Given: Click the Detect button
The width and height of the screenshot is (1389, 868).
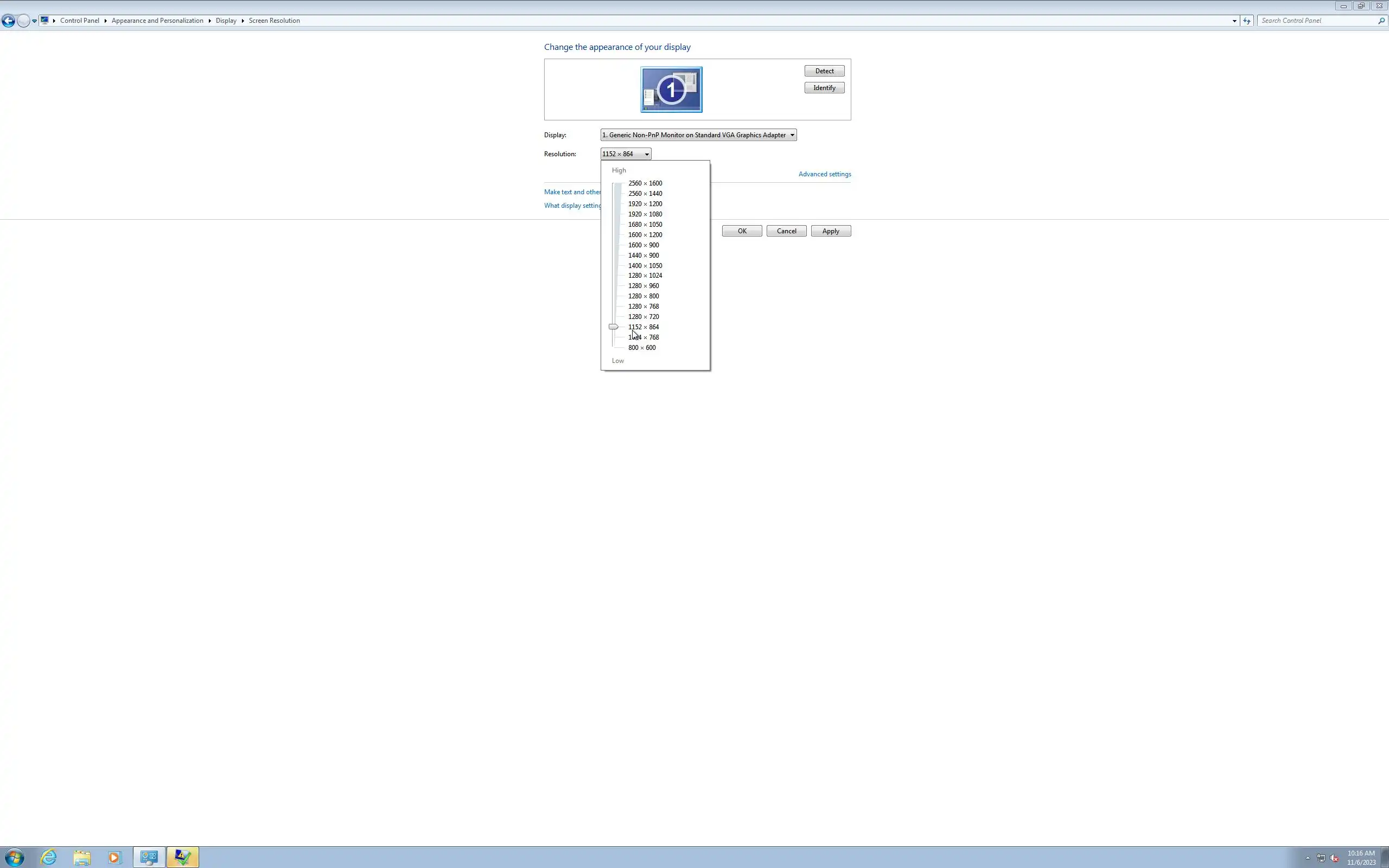Looking at the screenshot, I should (824, 71).
